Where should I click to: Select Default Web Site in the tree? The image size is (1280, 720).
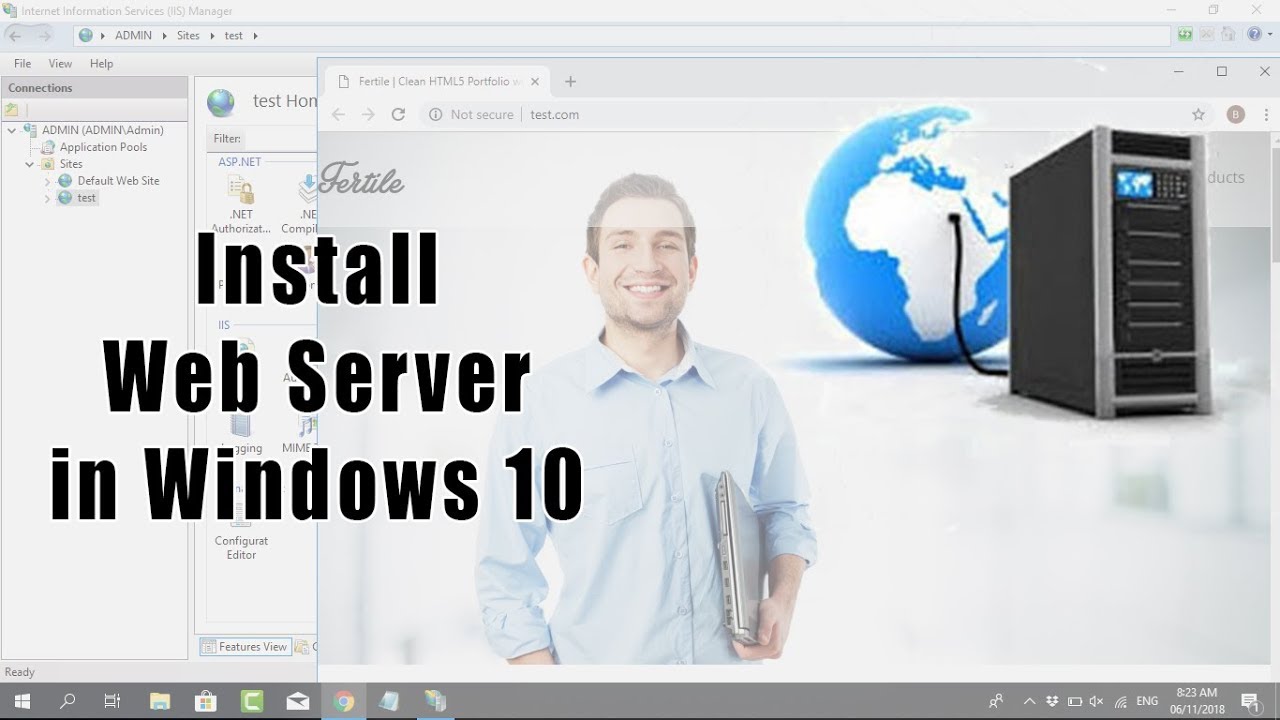point(118,181)
